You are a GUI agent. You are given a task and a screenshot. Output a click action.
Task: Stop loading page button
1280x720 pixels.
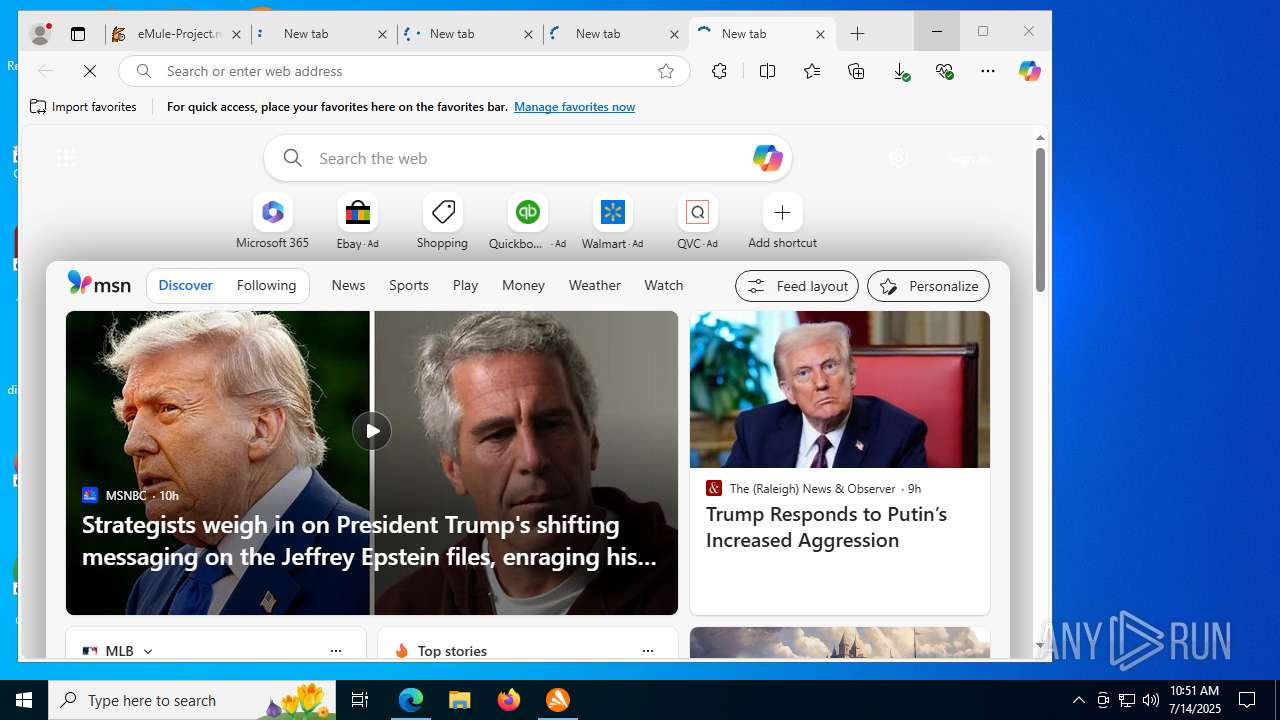click(x=90, y=71)
